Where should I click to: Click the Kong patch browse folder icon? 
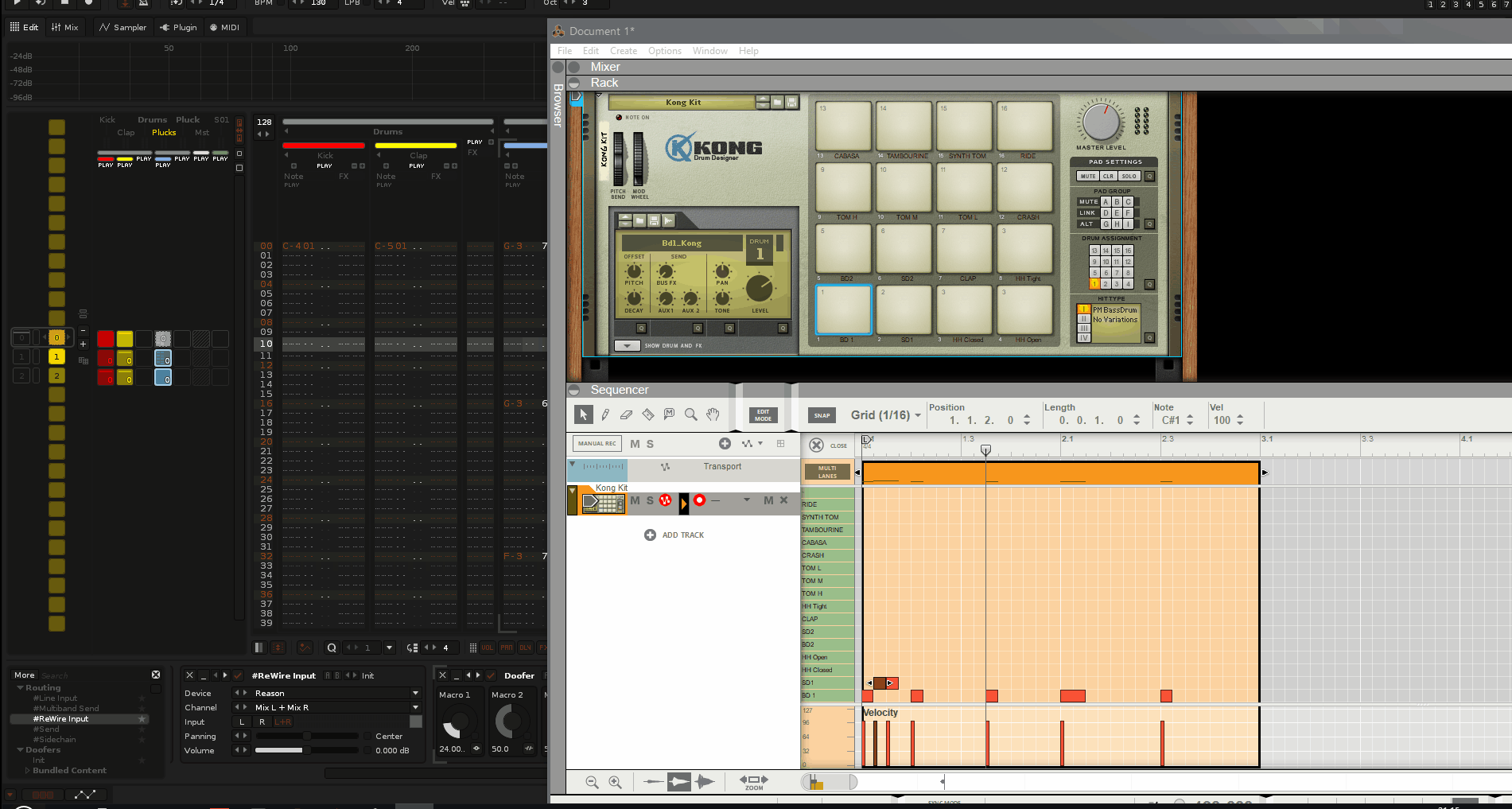[x=777, y=102]
